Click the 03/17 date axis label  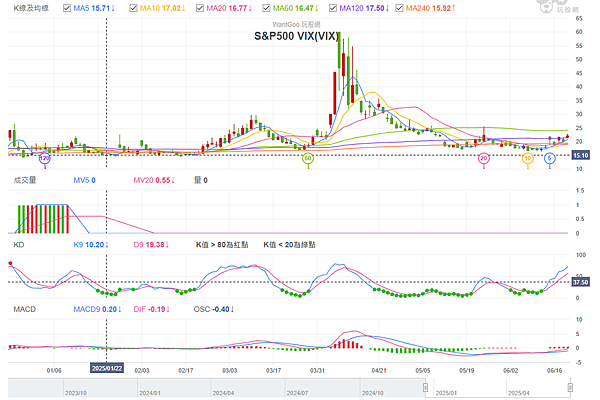(x=274, y=371)
